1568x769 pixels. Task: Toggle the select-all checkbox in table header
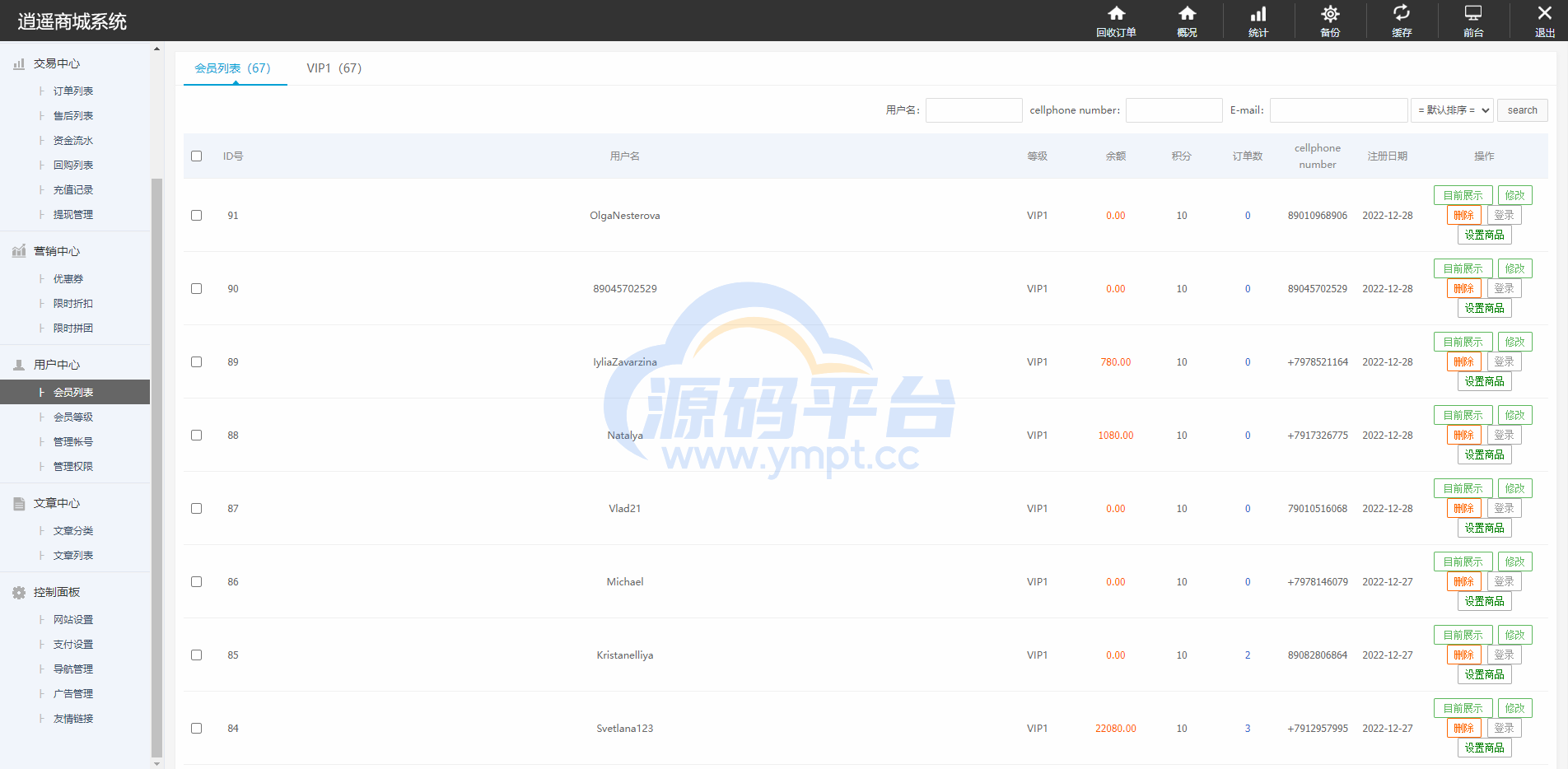tap(196, 156)
